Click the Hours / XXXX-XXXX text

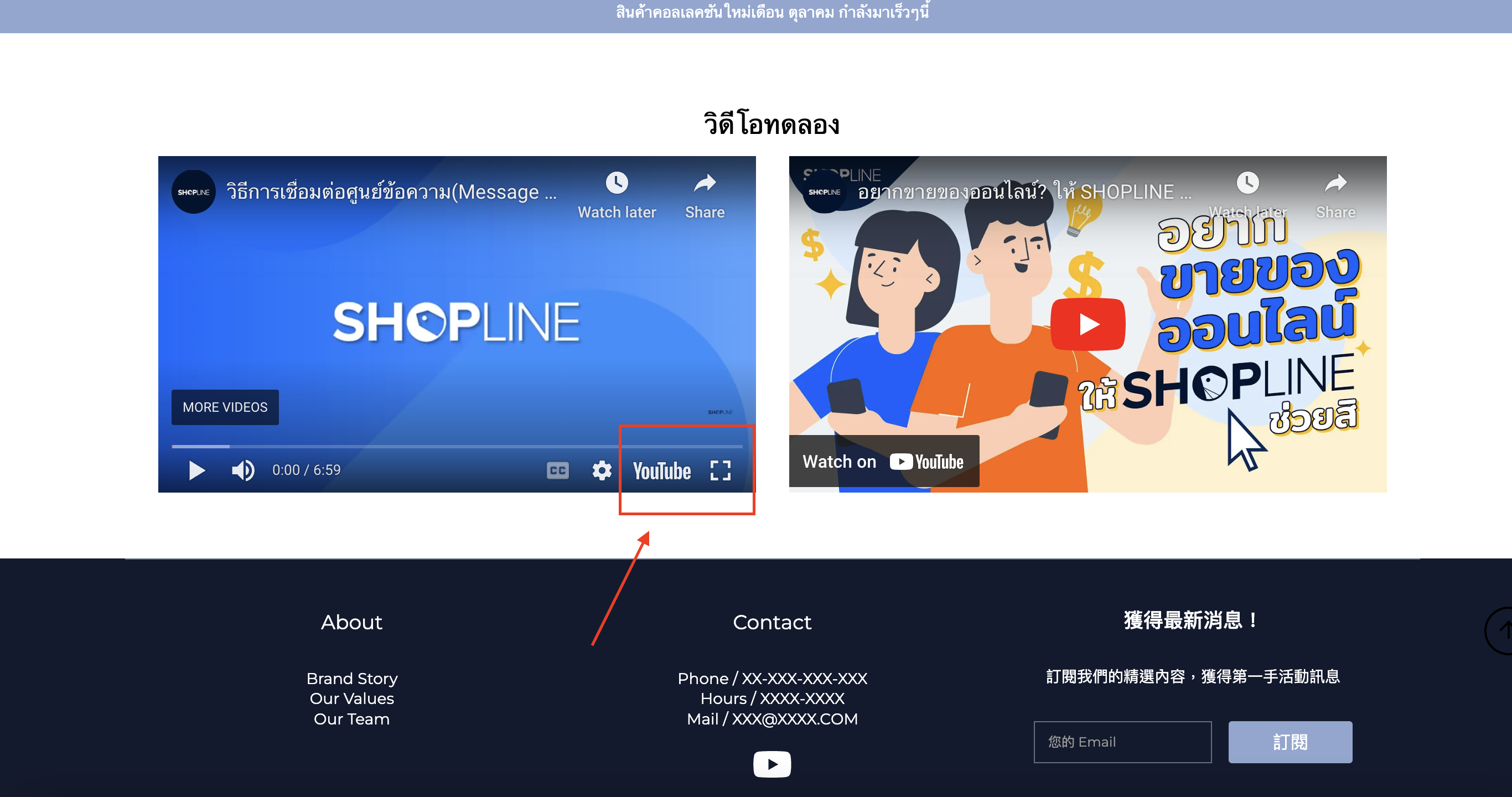(773, 698)
